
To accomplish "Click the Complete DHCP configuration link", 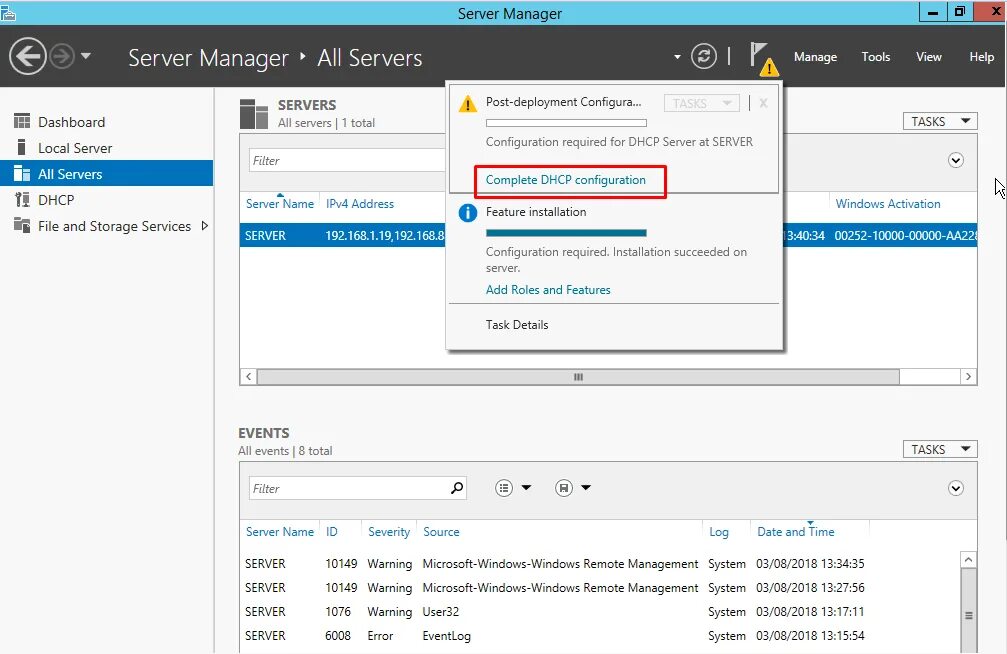I will pyautogui.click(x=565, y=180).
